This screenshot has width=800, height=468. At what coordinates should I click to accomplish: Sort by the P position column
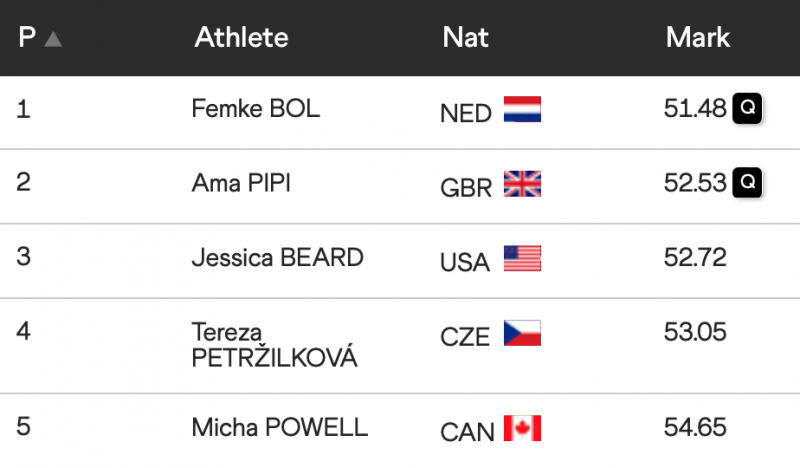click(x=27, y=38)
